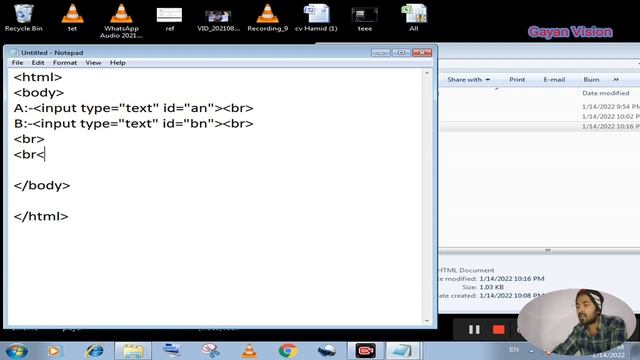Show hidden tray icons arrow
This screenshot has width=640, height=360.
click(x=531, y=351)
